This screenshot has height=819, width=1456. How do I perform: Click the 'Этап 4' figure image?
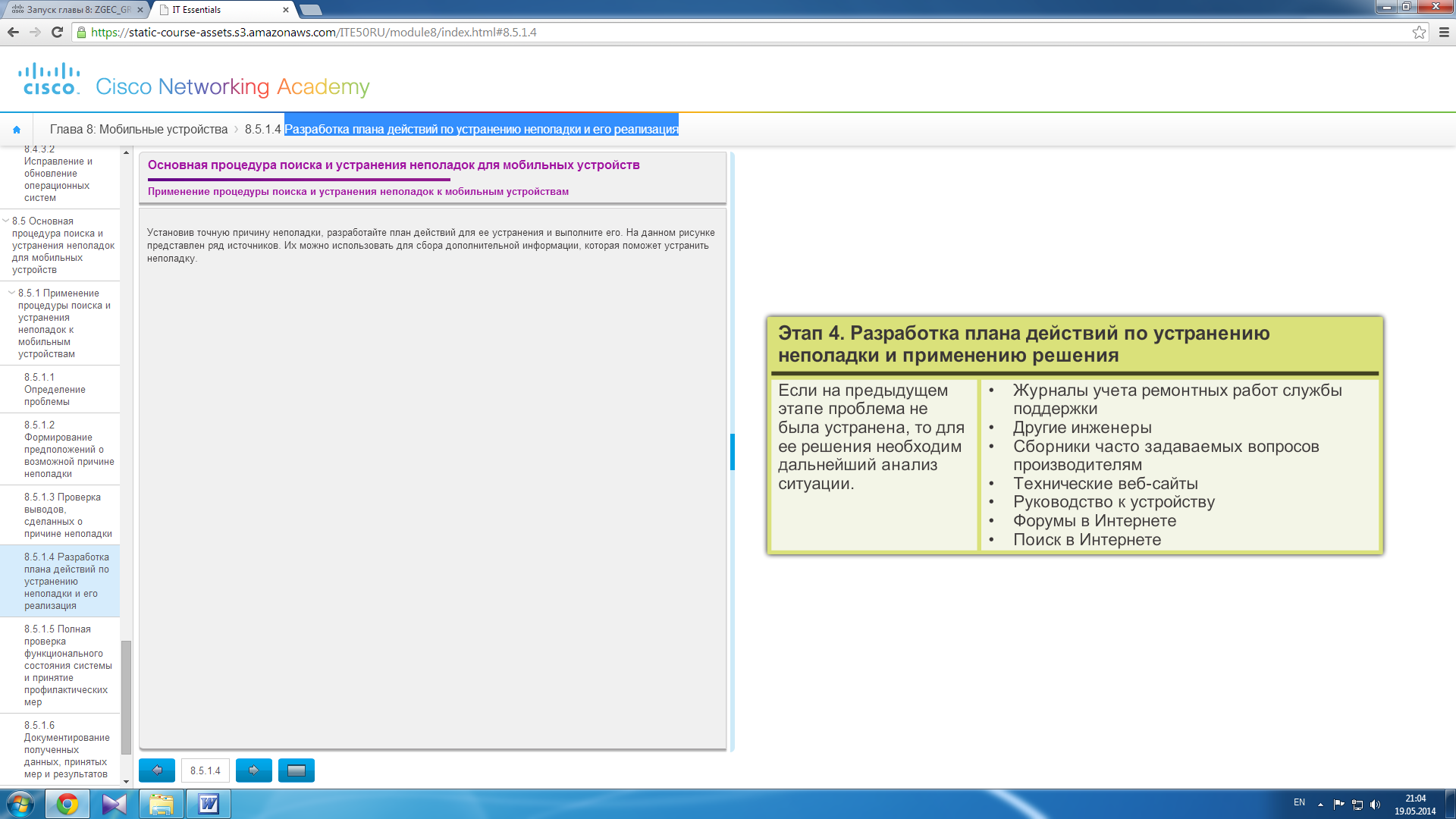[1075, 435]
